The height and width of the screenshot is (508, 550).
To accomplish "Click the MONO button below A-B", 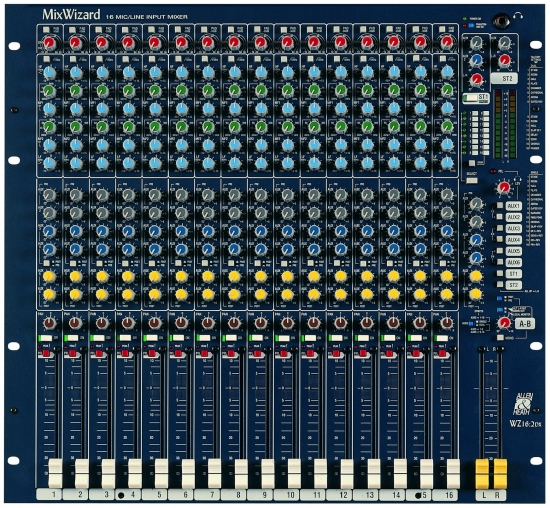I will [x=500, y=338].
